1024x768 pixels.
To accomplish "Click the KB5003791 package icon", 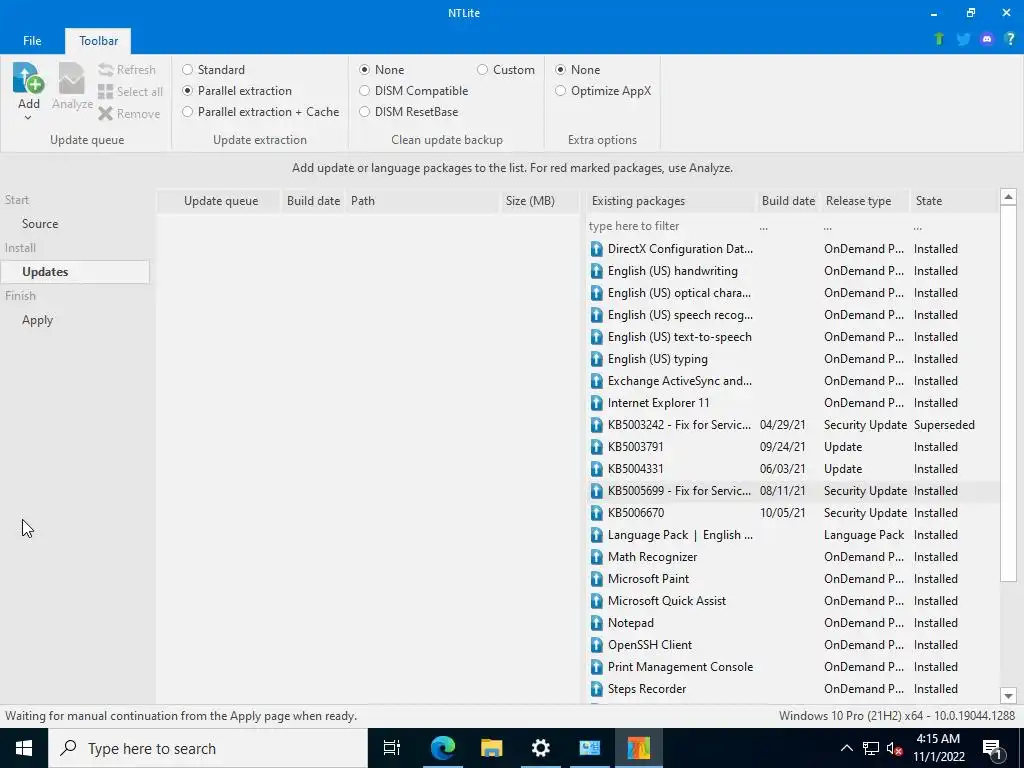I will (x=596, y=447).
